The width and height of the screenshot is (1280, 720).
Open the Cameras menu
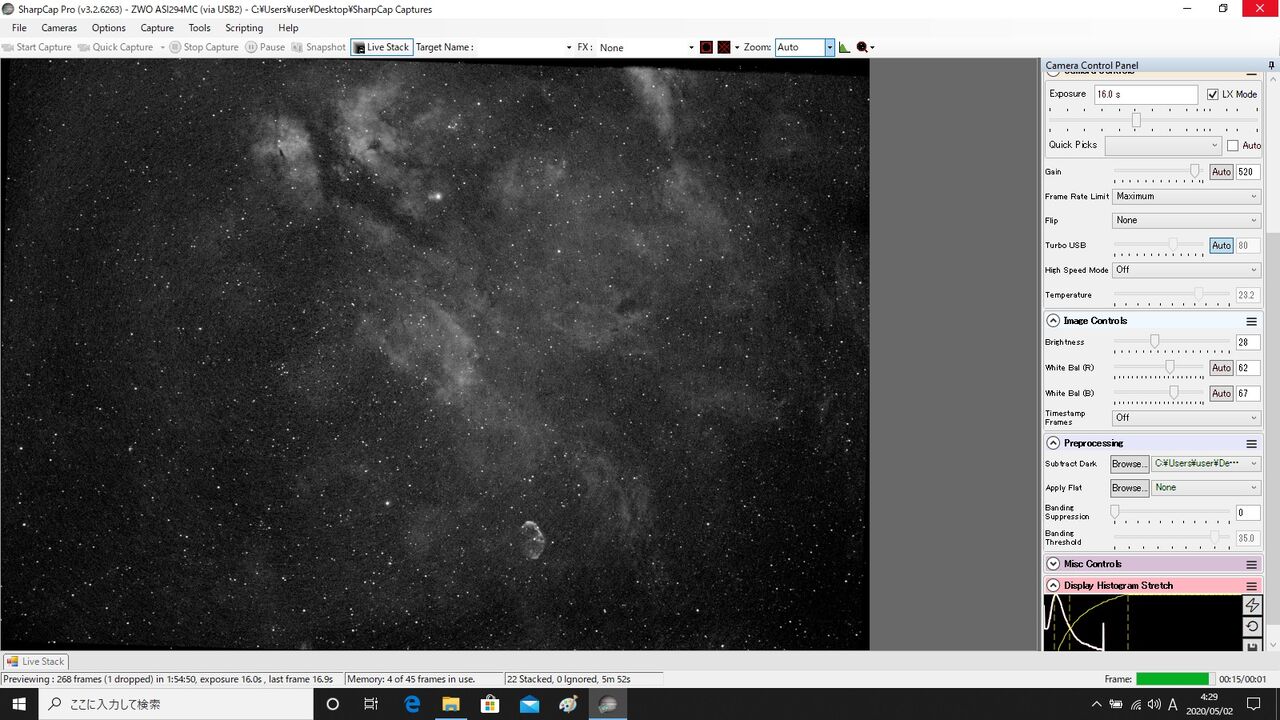pos(59,28)
